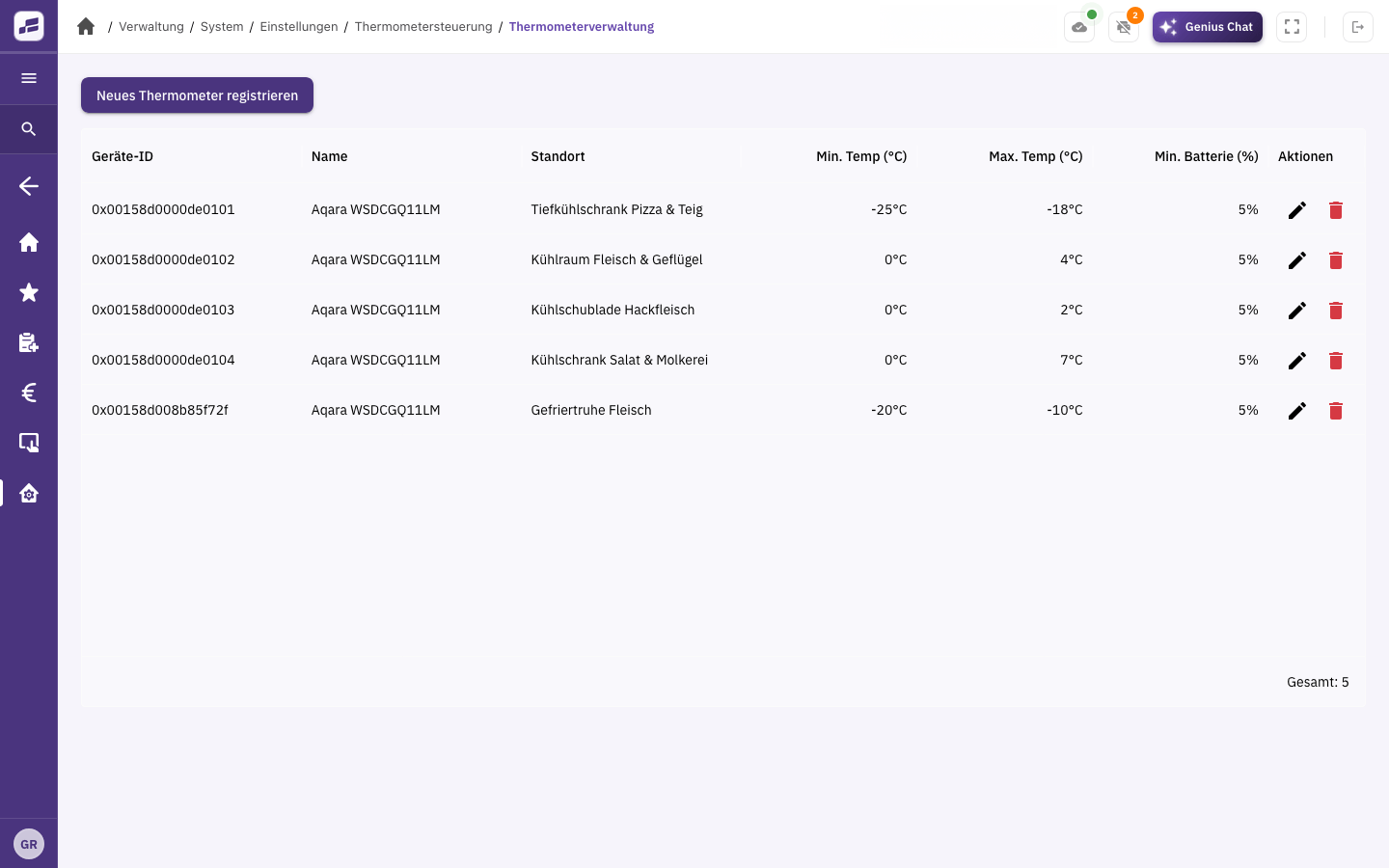
Task: Sort by Standort column header
Action: [558, 156]
